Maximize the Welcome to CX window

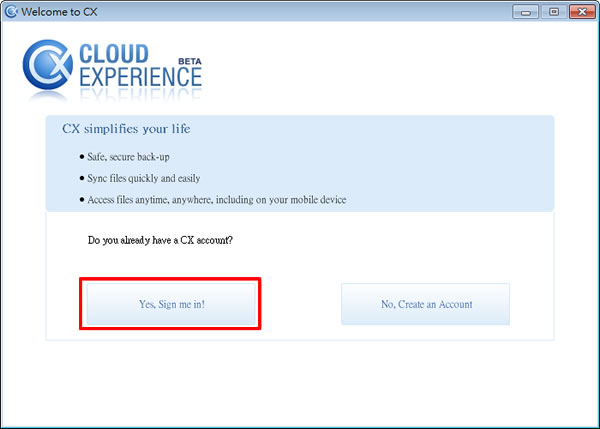[x=554, y=12]
